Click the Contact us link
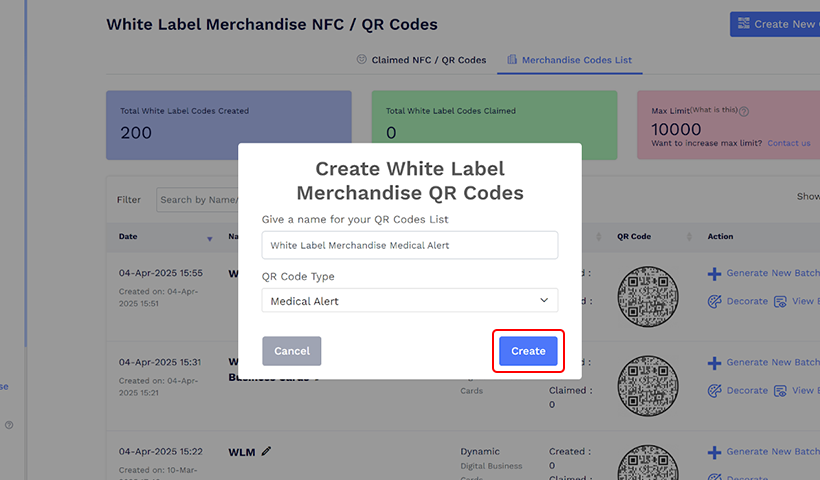 [789, 143]
